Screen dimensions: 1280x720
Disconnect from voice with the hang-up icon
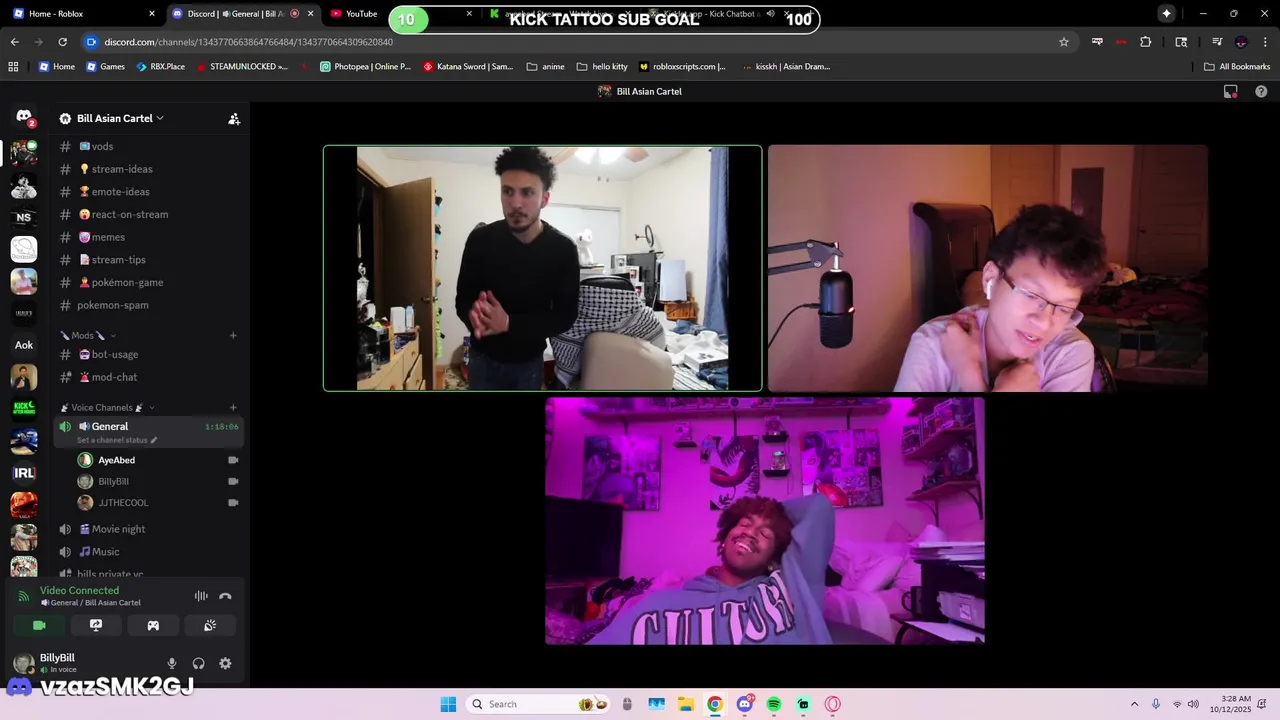point(225,596)
